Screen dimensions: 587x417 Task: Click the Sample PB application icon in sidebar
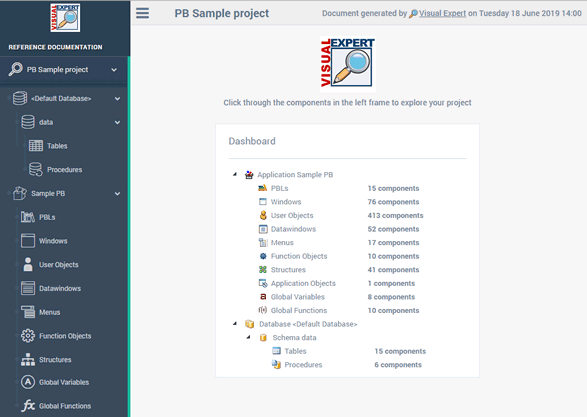click(x=20, y=193)
